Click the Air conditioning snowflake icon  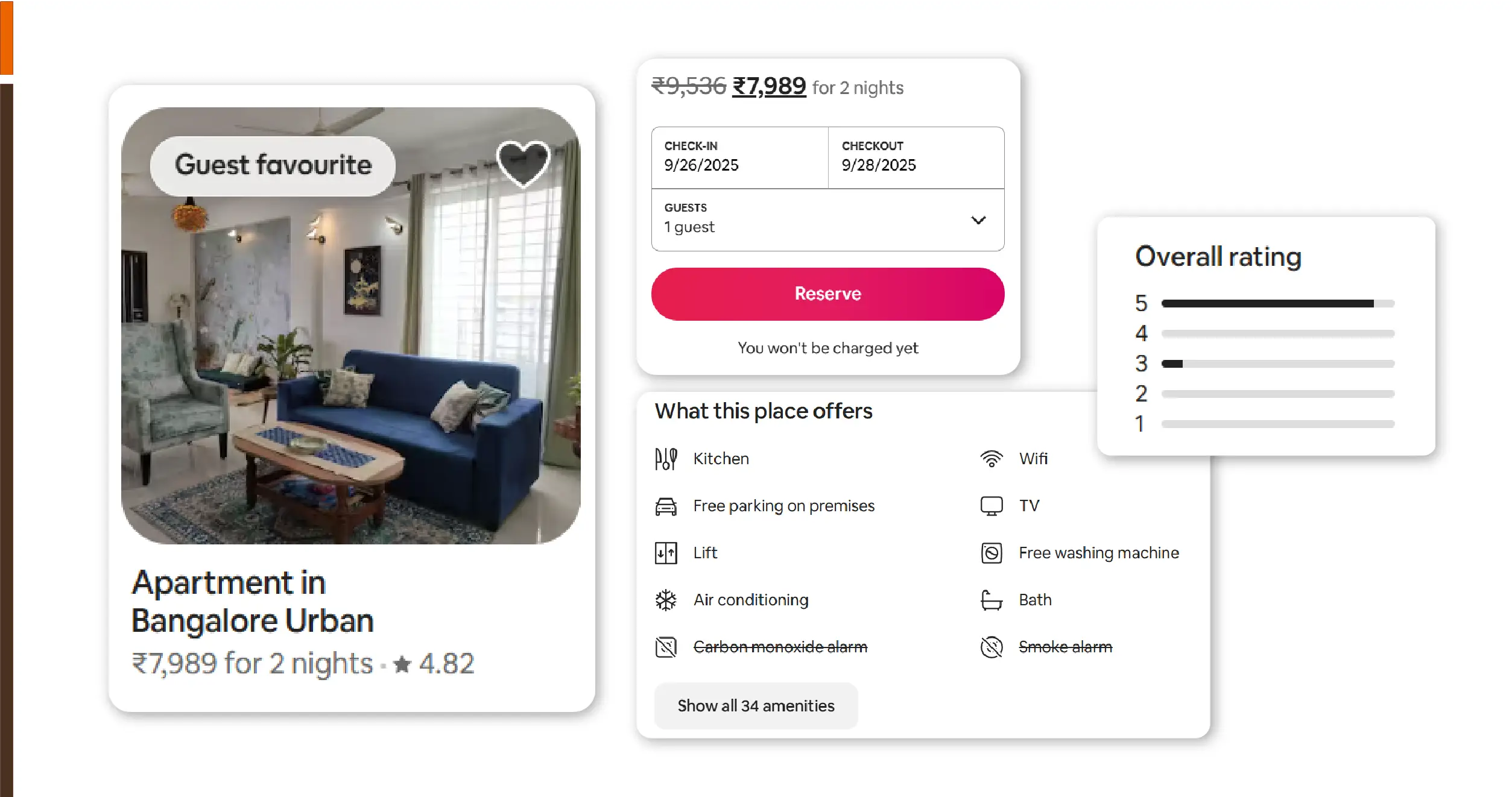coord(666,600)
